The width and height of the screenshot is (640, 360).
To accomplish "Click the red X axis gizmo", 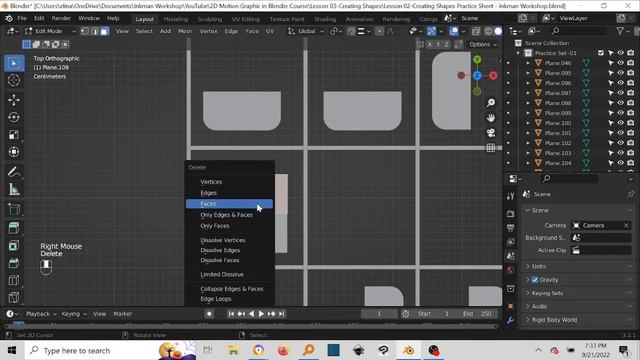I will click(493, 76).
